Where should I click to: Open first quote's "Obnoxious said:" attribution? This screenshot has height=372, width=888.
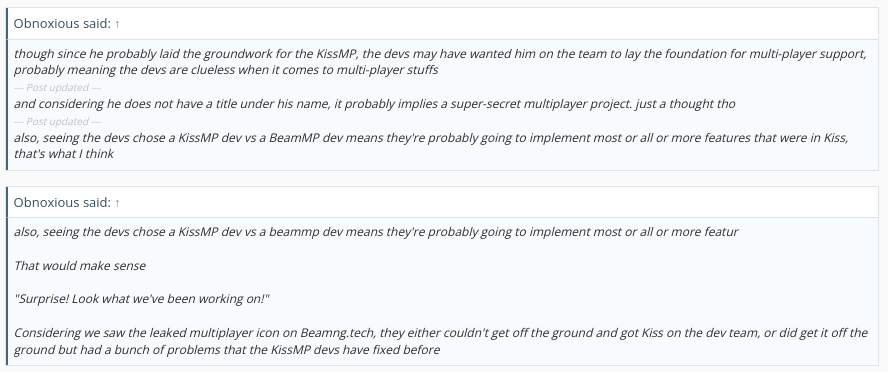(x=62, y=23)
